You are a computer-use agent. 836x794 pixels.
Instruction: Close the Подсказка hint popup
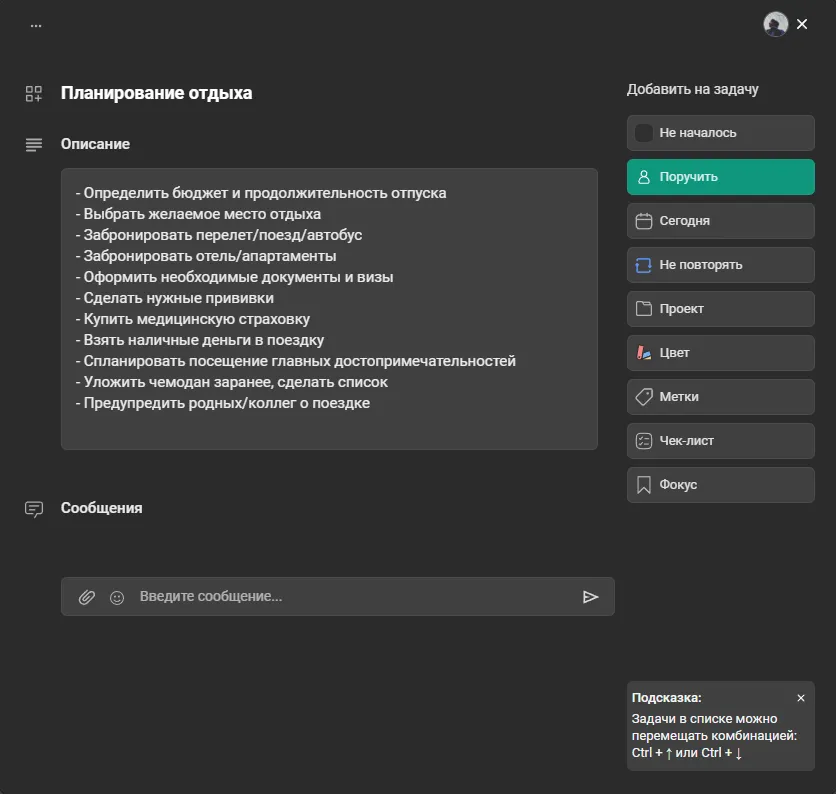[x=800, y=697]
